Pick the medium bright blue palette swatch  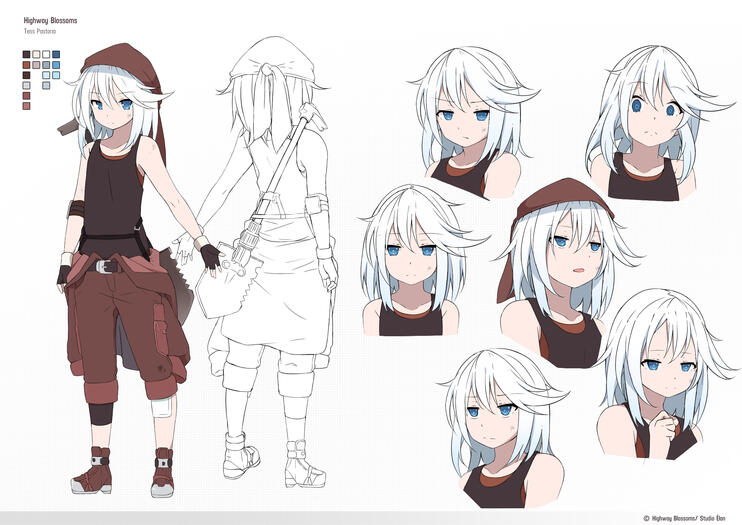56,65
